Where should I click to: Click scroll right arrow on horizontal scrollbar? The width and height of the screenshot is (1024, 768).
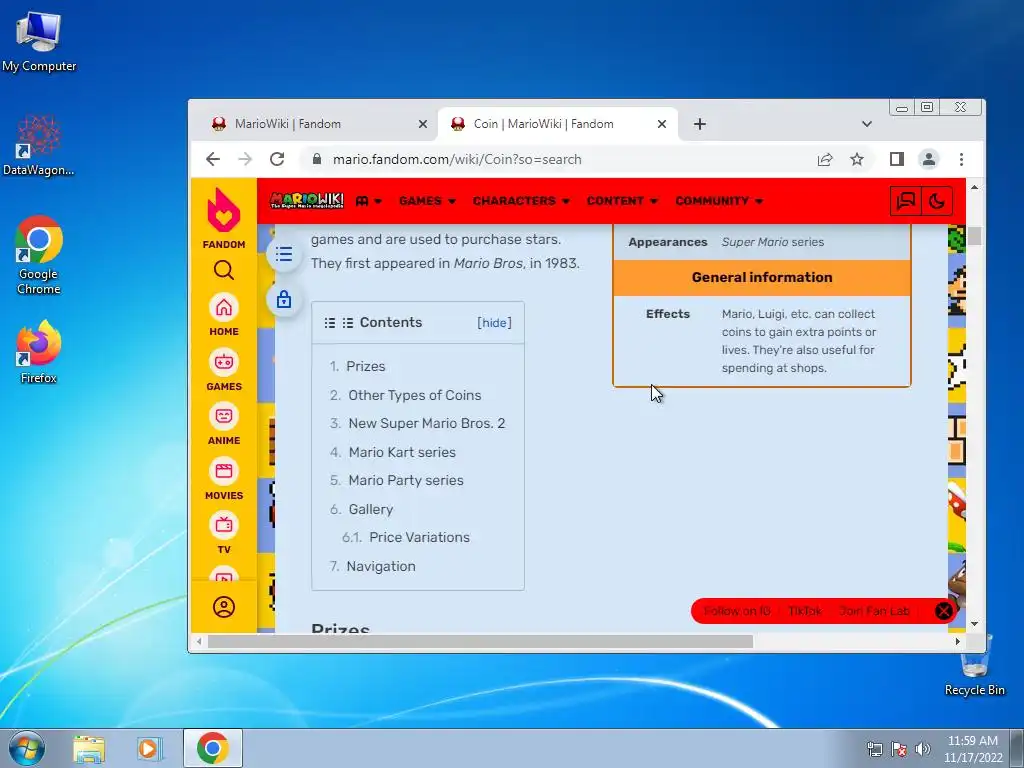(957, 642)
